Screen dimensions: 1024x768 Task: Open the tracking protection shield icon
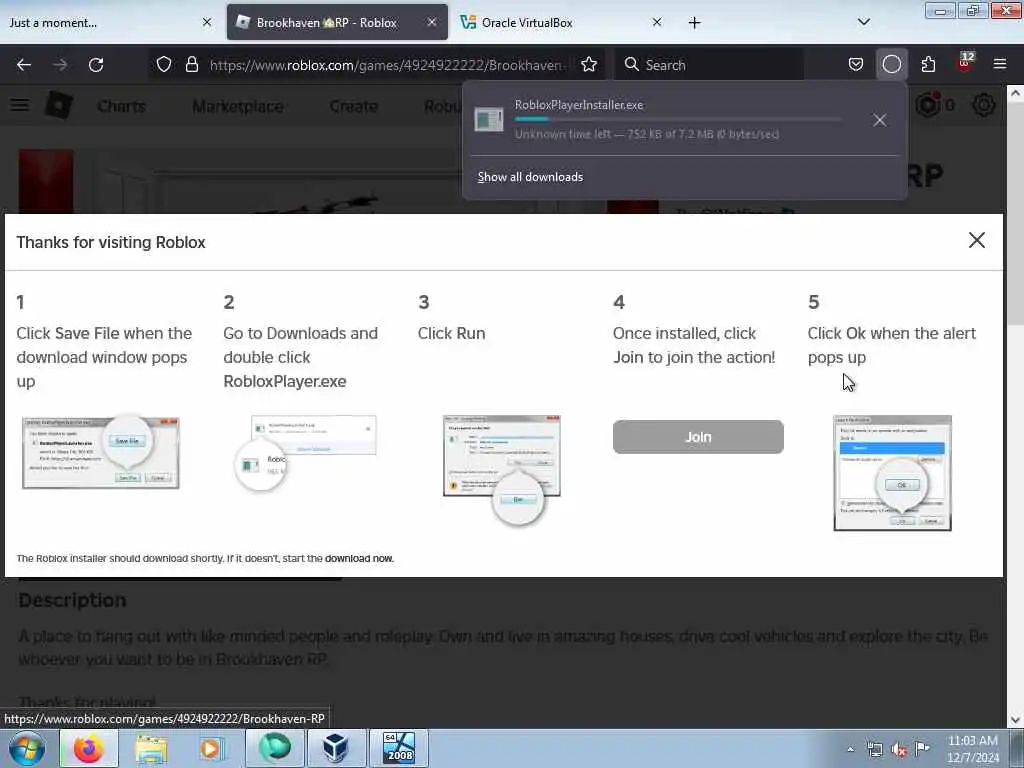[164, 65]
